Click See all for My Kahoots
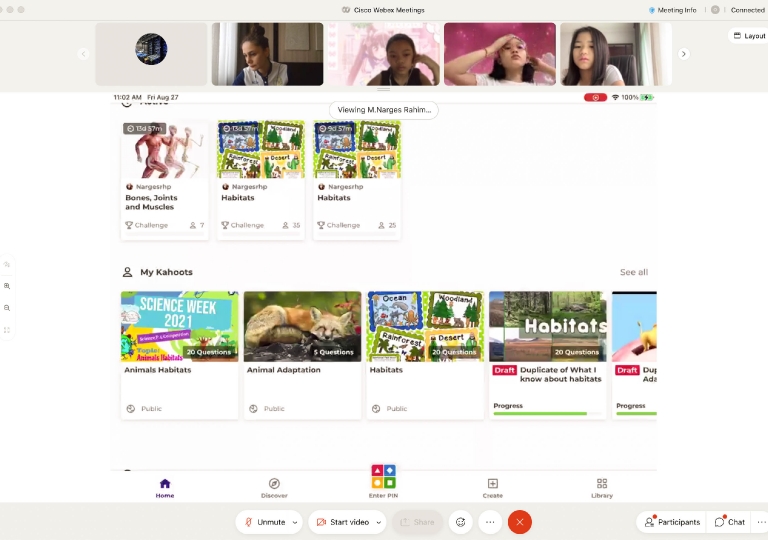This screenshot has width=768, height=540. point(634,272)
